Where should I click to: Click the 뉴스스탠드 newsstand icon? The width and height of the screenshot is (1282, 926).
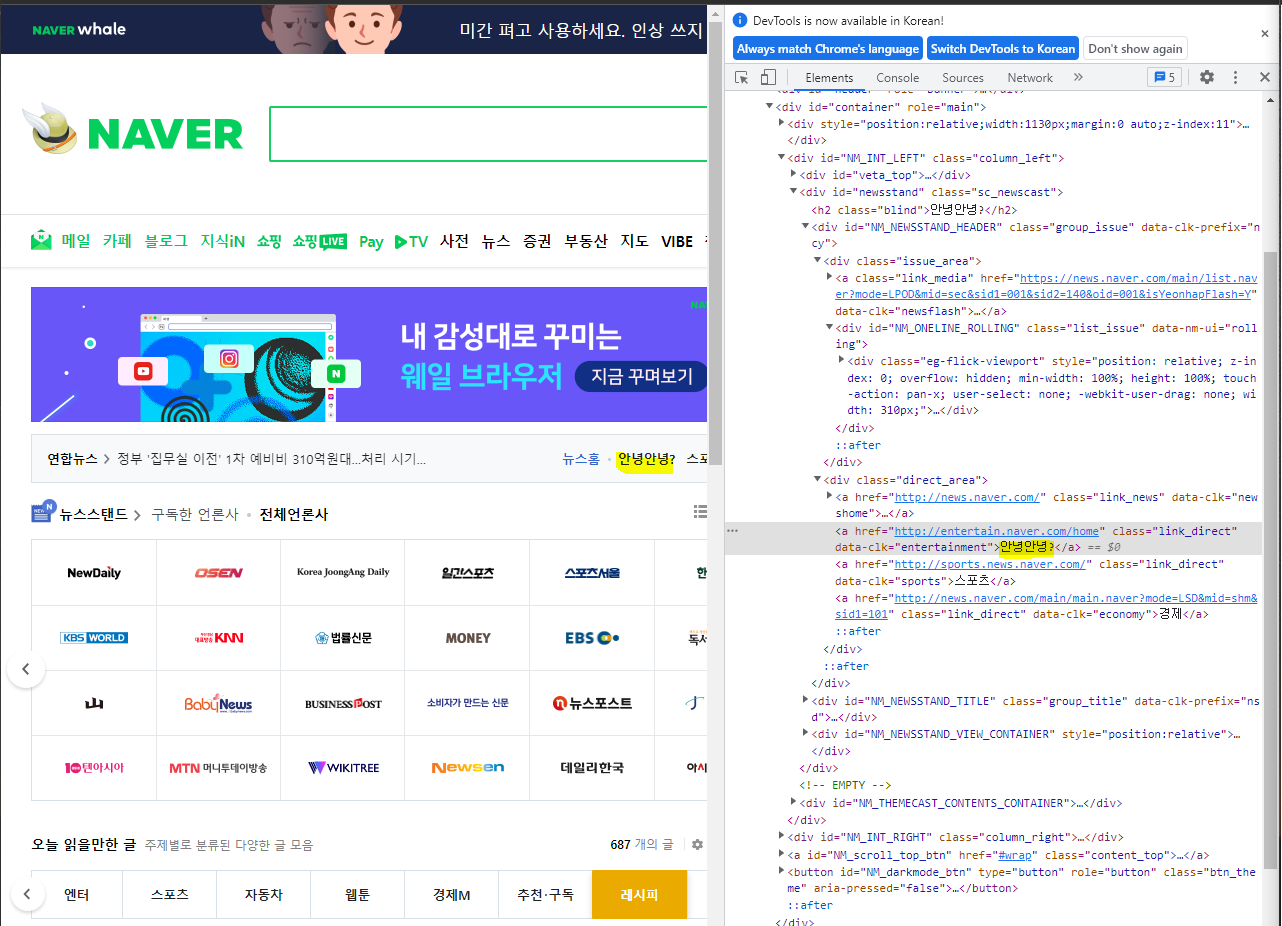(43, 513)
